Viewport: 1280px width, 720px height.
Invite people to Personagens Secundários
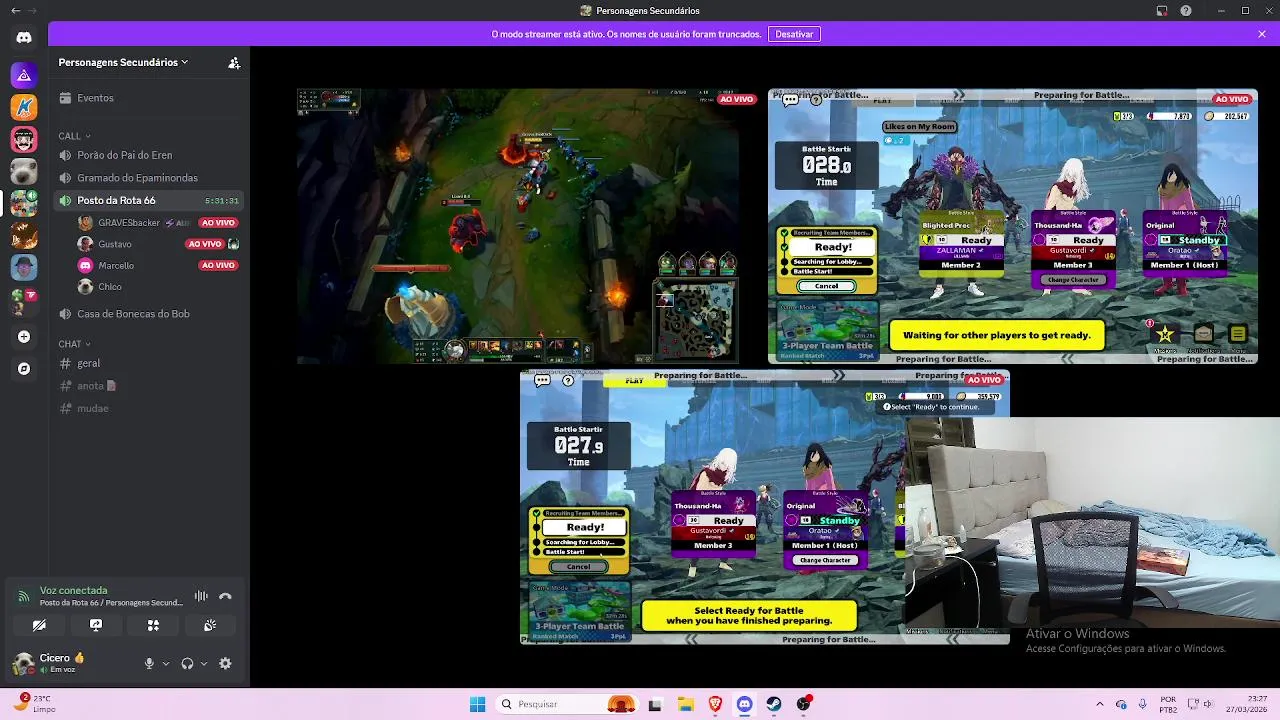[234, 62]
